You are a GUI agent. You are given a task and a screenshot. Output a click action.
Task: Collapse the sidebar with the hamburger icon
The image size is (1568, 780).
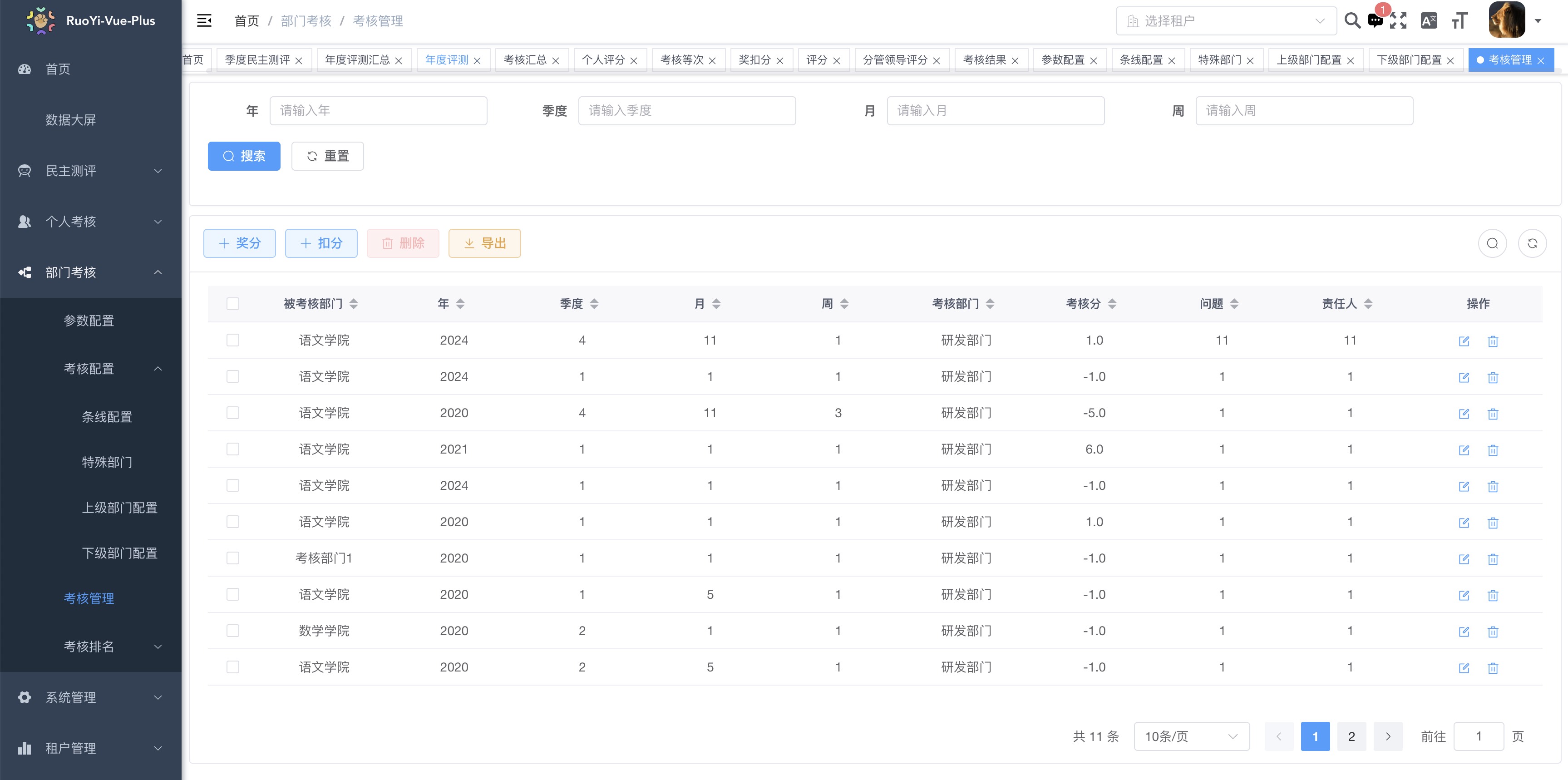(x=204, y=21)
